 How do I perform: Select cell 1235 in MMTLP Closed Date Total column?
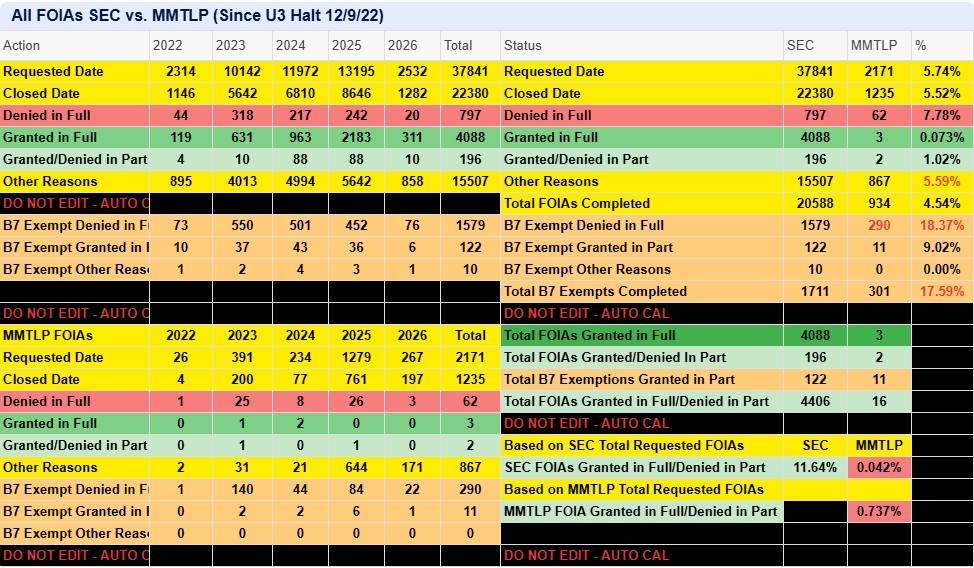tap(470, 380)
